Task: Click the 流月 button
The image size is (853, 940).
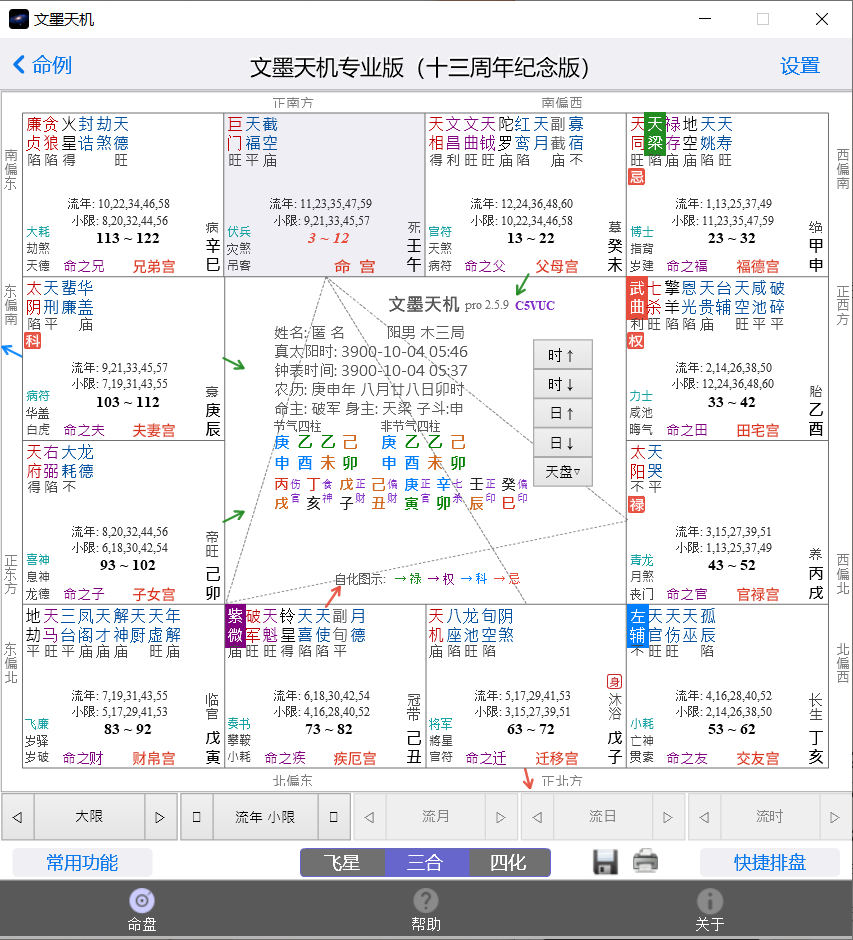Action: click(x=435, y=817)
